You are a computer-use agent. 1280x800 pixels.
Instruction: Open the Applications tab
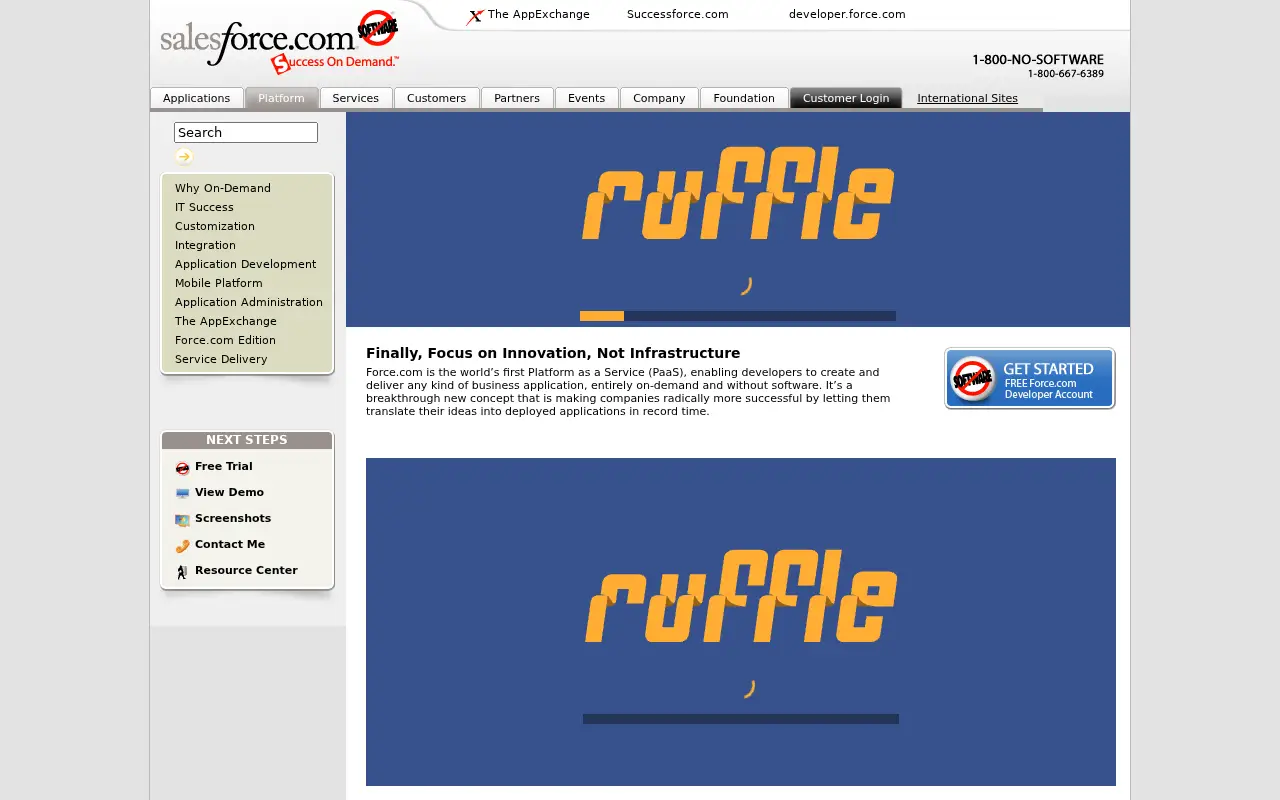[x=197, y=98]
